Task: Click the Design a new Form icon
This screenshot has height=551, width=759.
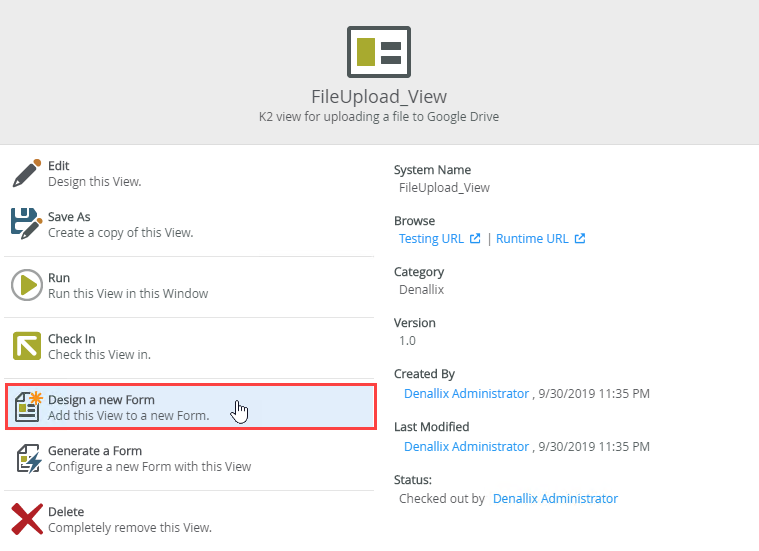Action: [x=28, y=407]
